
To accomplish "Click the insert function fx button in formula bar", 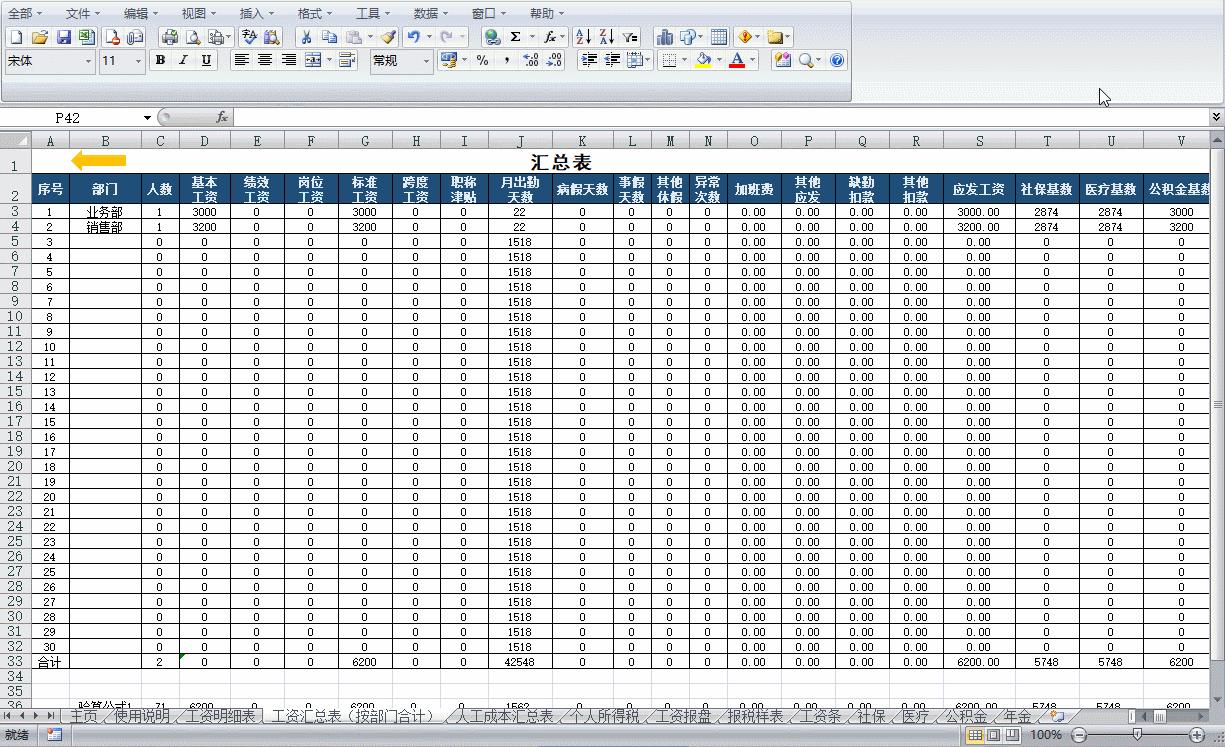I will 222,118.
